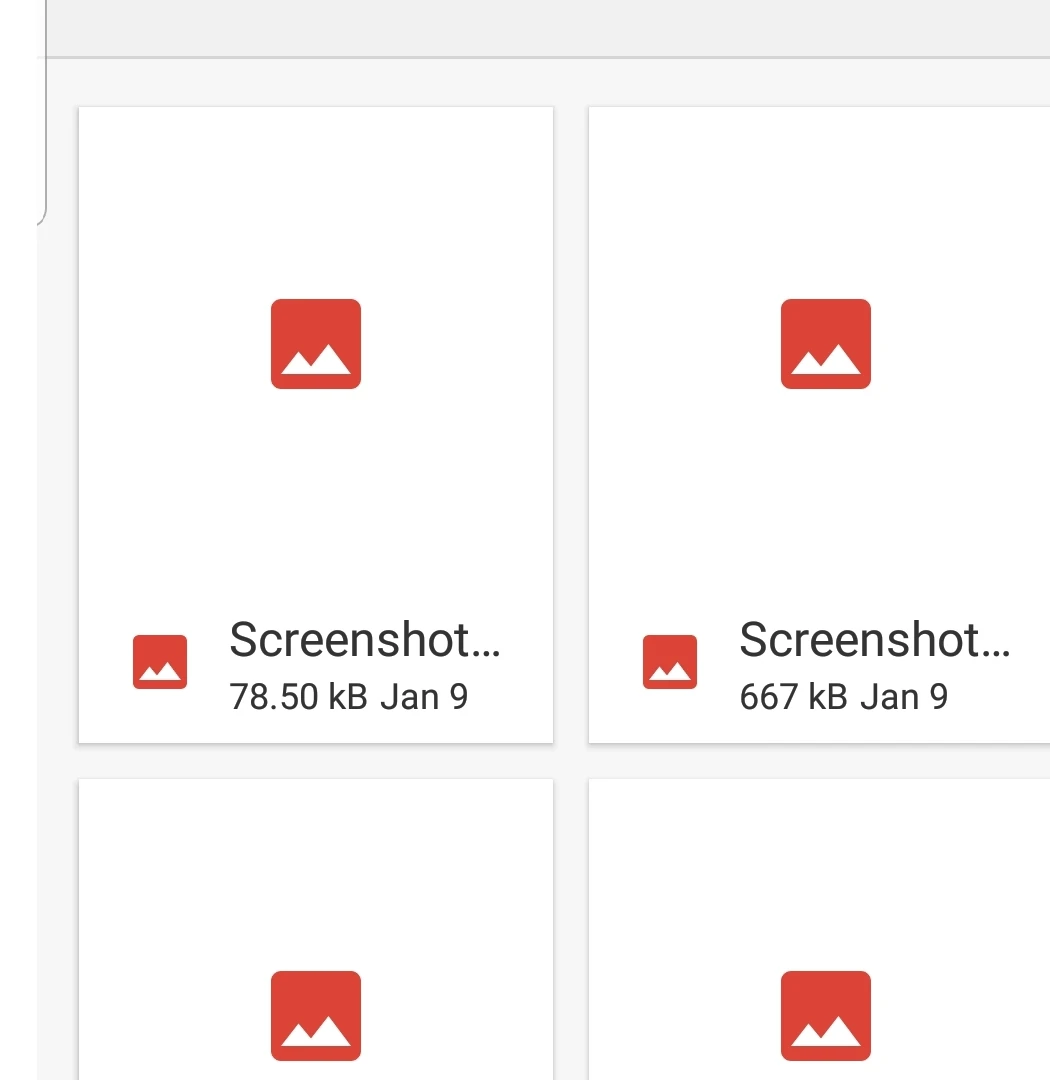Screen dimensions: 1050x1080
Task: Select the large image icon in bottom-right card
Action: pyautogui.click(x=825, y=1015)
